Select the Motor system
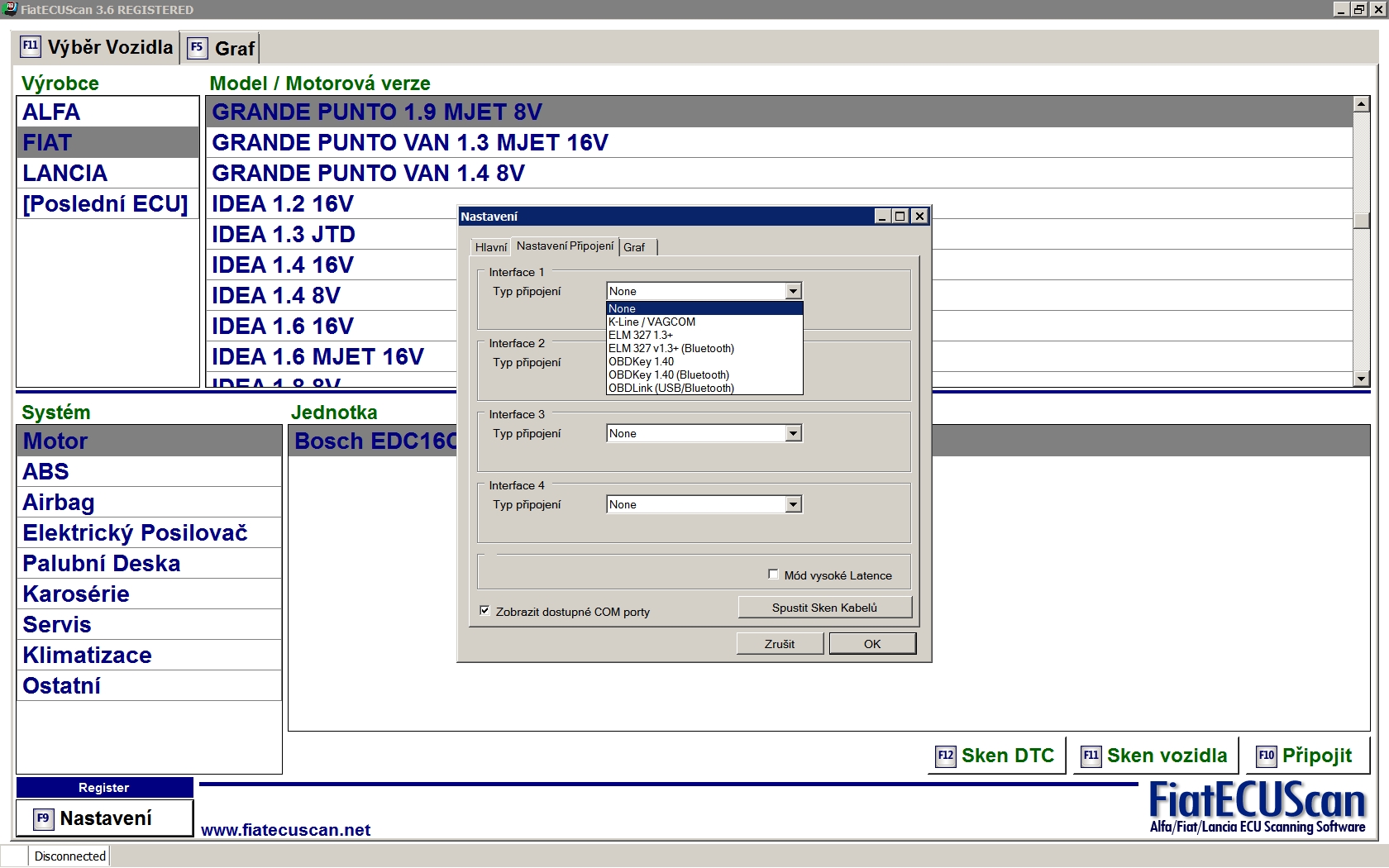The image size is (1389, 868). (x=149, y=441)
